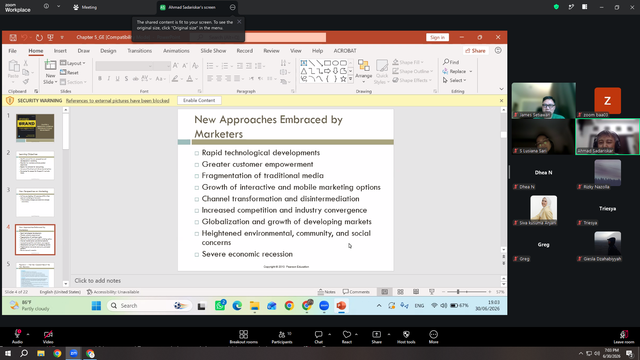Expand Zoom audio options arrow
This screenshot has height=360, width=640.
(x=28, y=334)
